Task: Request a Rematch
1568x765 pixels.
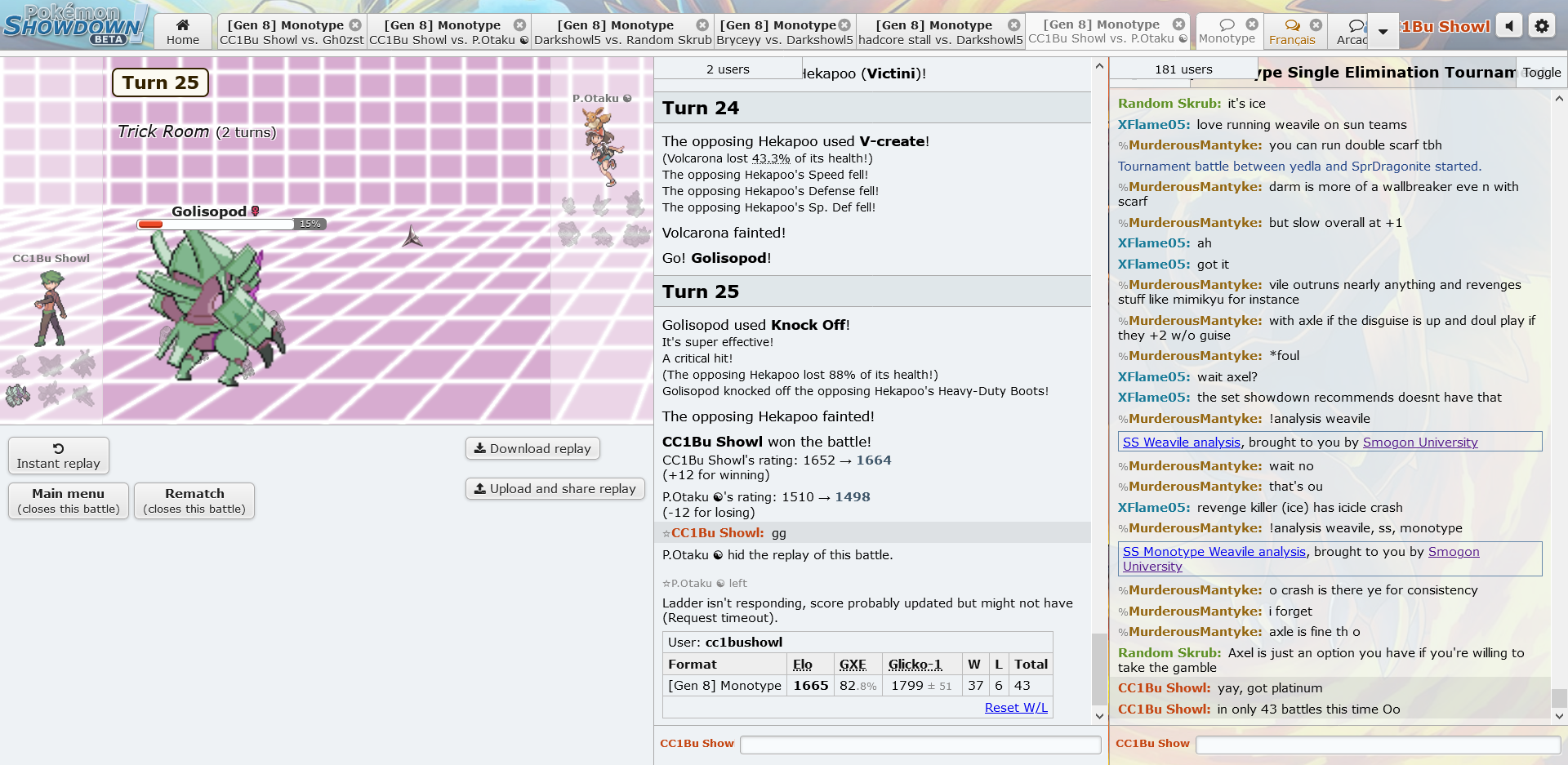Action: pyautogui.click(x=194, y=500)
